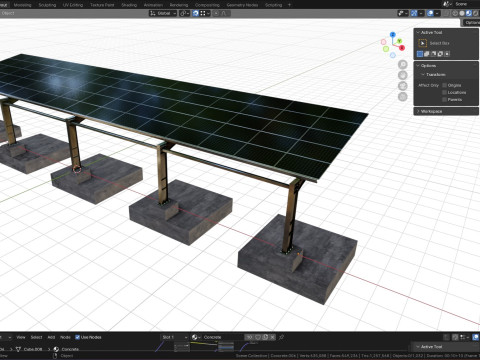The height and width of the screenshot is (360, 480).
Task: Choose the Subtract selection mode icon
Action: (x=433, y=54)
